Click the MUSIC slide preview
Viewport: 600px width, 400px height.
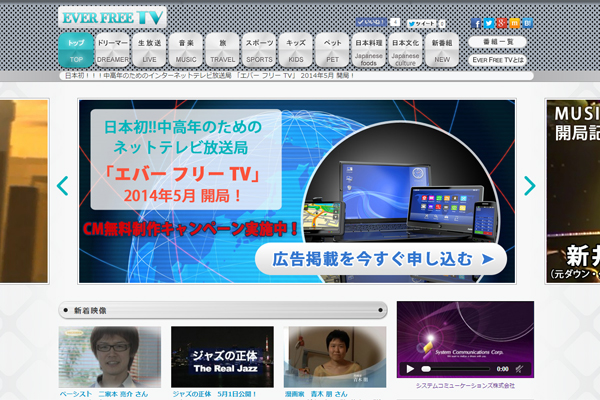[x=573, y=191]
